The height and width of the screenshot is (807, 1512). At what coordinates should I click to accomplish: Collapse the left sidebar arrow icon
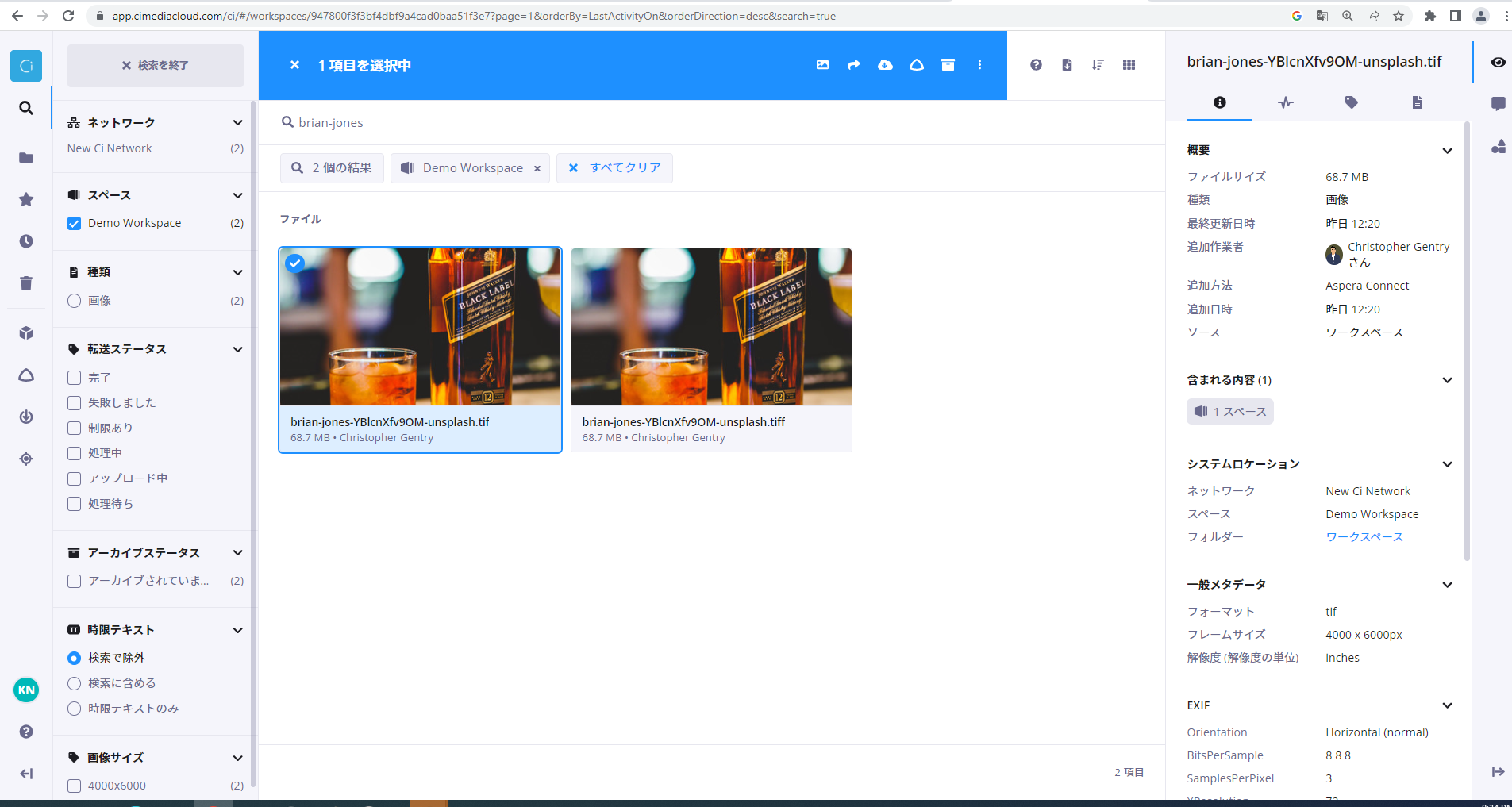click(26, 774)
